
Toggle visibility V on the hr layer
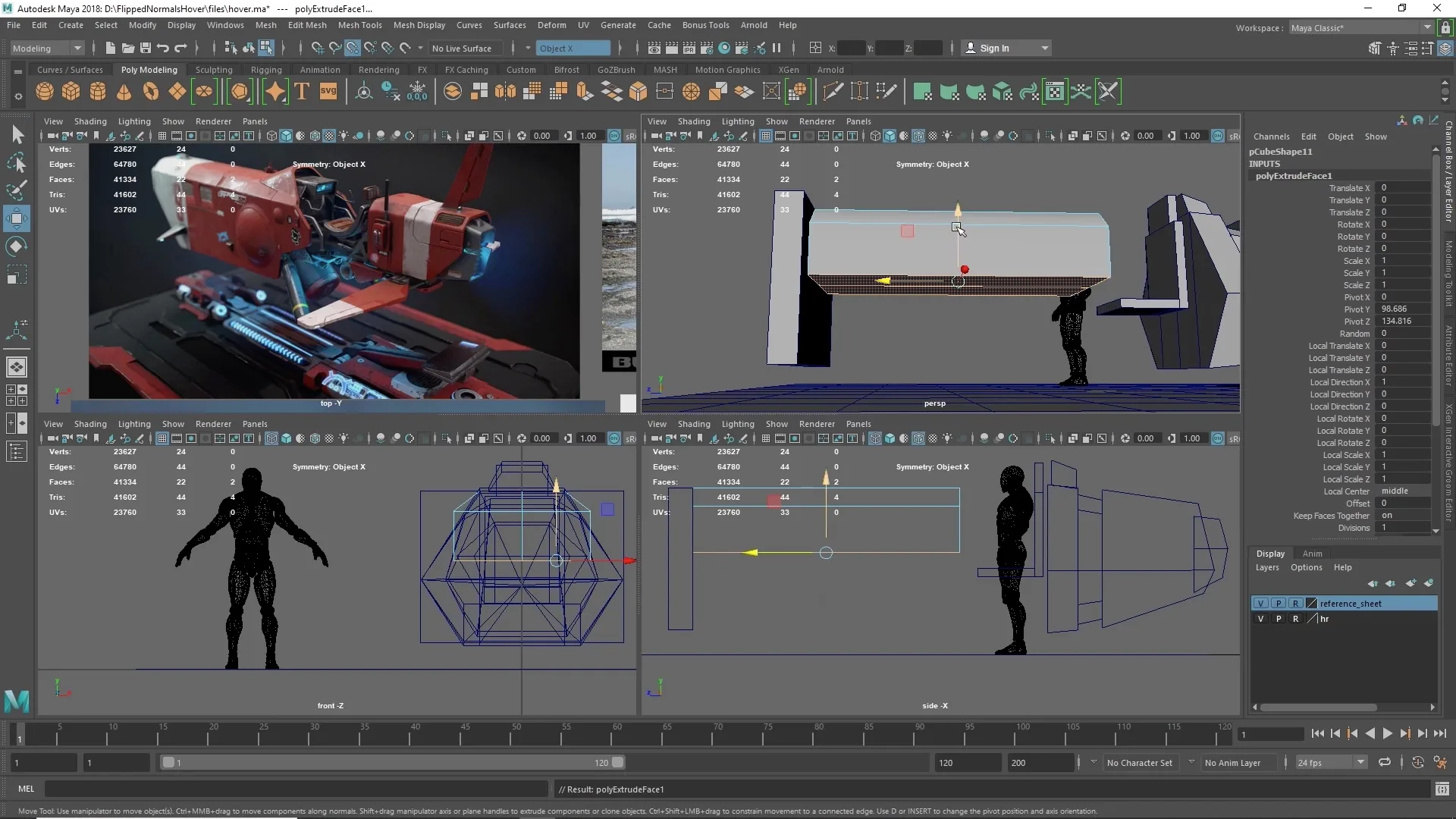click(1261, 619)
